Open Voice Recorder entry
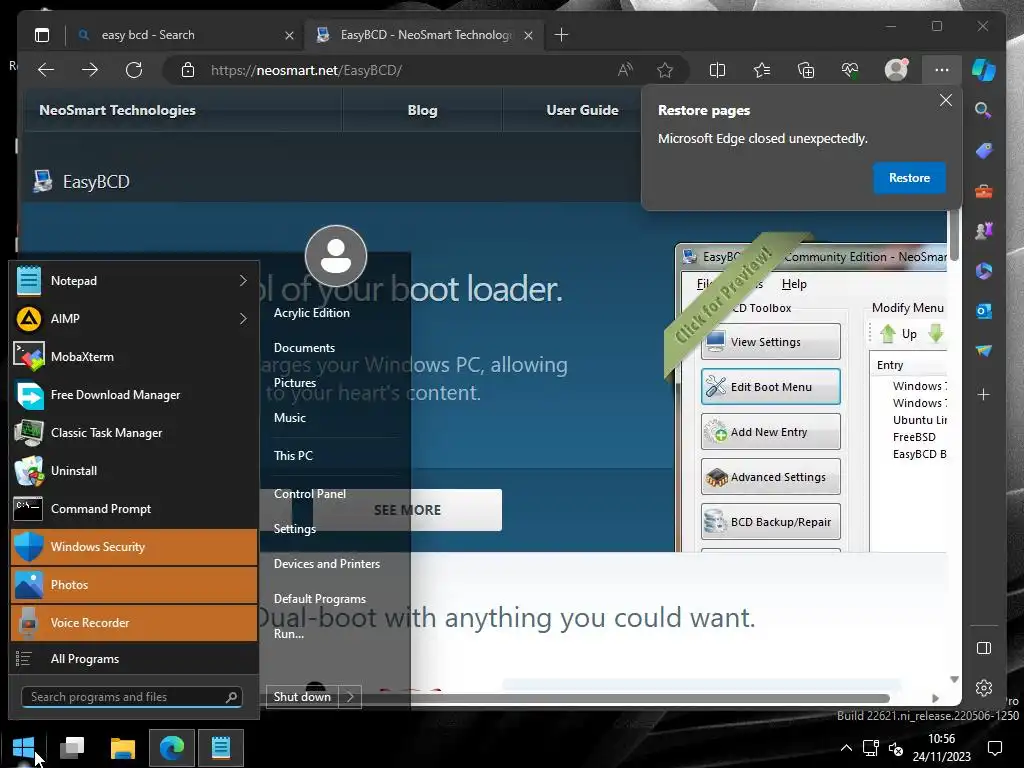The image size is (1024, 768). [134, 622]
